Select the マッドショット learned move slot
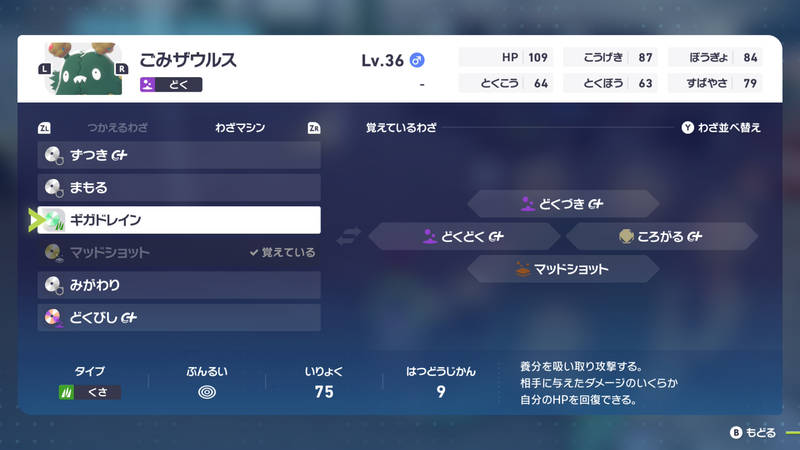800x450 pixels. point(563,269)
